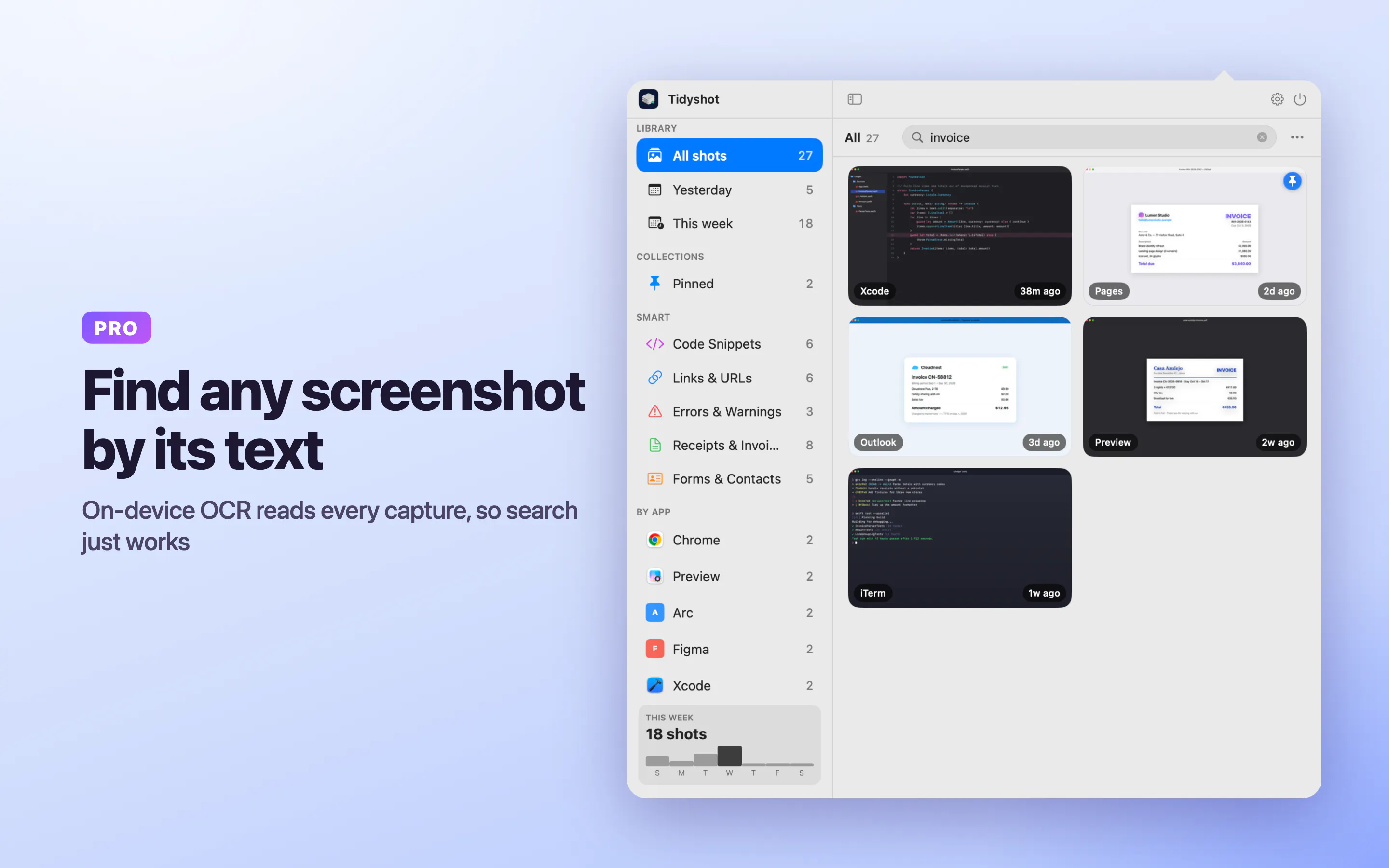This screenshot has height=868, width=1389.
Task: Open the three-dots more options menu
Action: click(x=1297, y=137)
